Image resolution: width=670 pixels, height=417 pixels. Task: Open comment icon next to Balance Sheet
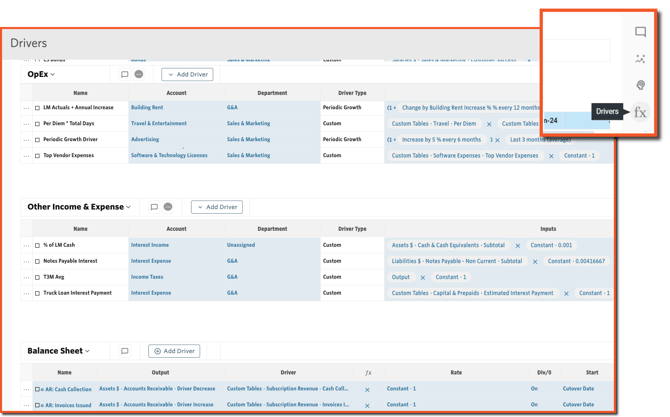[124, 351]
